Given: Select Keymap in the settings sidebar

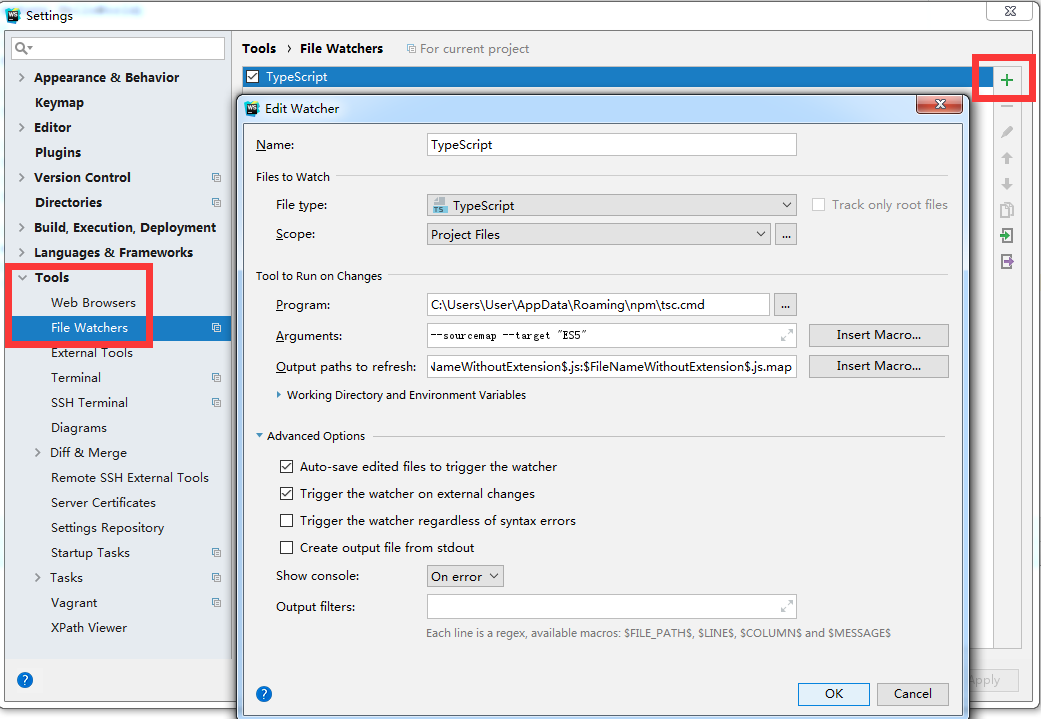Looking at the screenshot, I should [x=59, y=103].
